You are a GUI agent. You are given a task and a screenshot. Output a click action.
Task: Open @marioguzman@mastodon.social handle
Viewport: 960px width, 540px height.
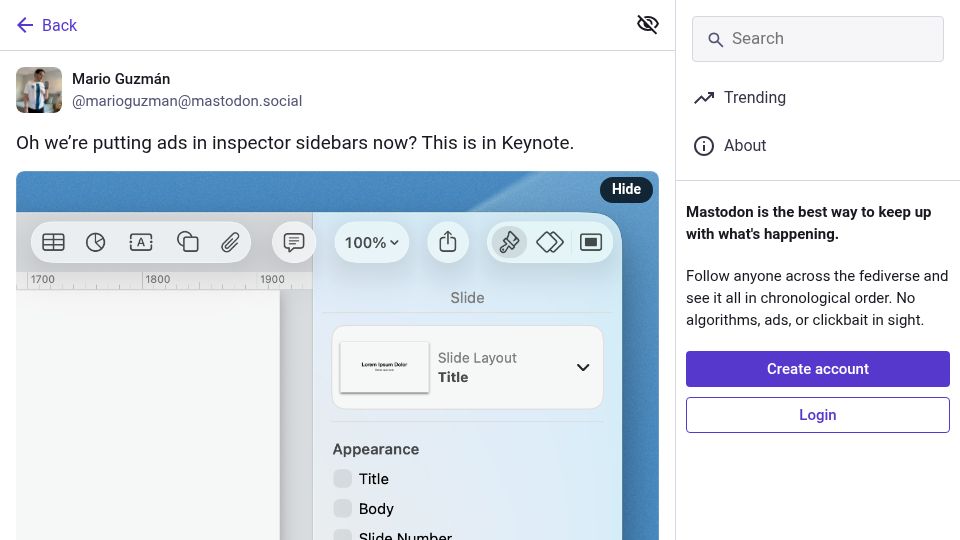187,101
